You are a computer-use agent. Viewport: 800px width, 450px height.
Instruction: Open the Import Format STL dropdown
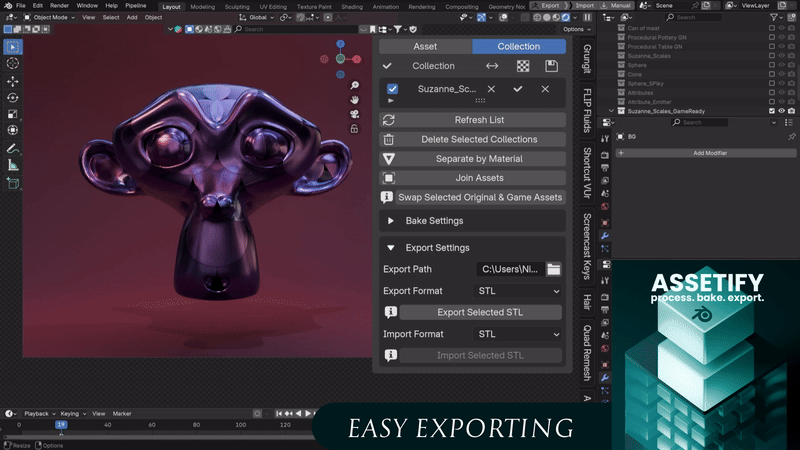click(x=517, y=334)
